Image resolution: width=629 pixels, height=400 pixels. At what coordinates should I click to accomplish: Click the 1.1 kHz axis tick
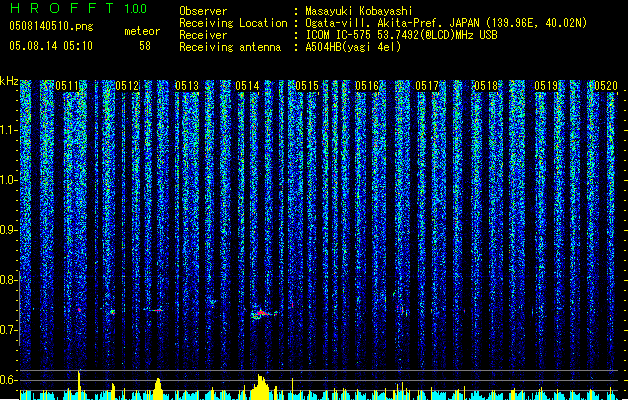click(9, 131)
